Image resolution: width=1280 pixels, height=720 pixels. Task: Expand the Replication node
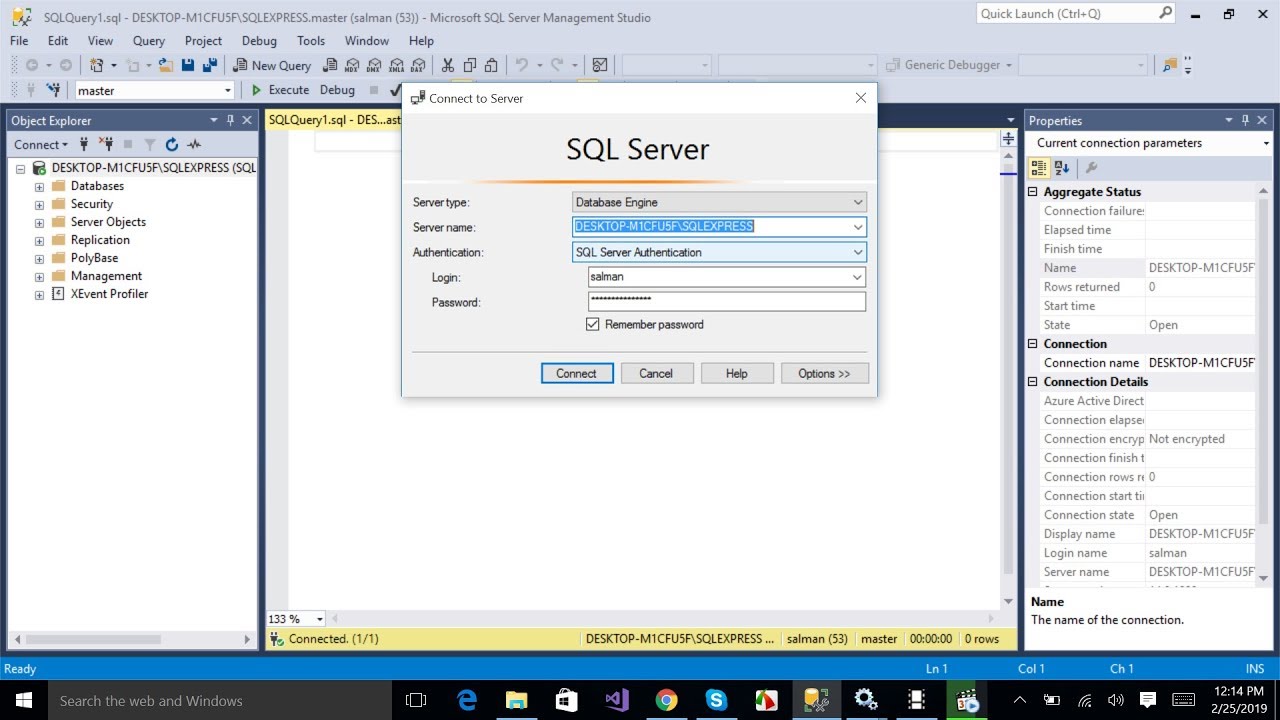pyautogui.click(x=39, y=241)
